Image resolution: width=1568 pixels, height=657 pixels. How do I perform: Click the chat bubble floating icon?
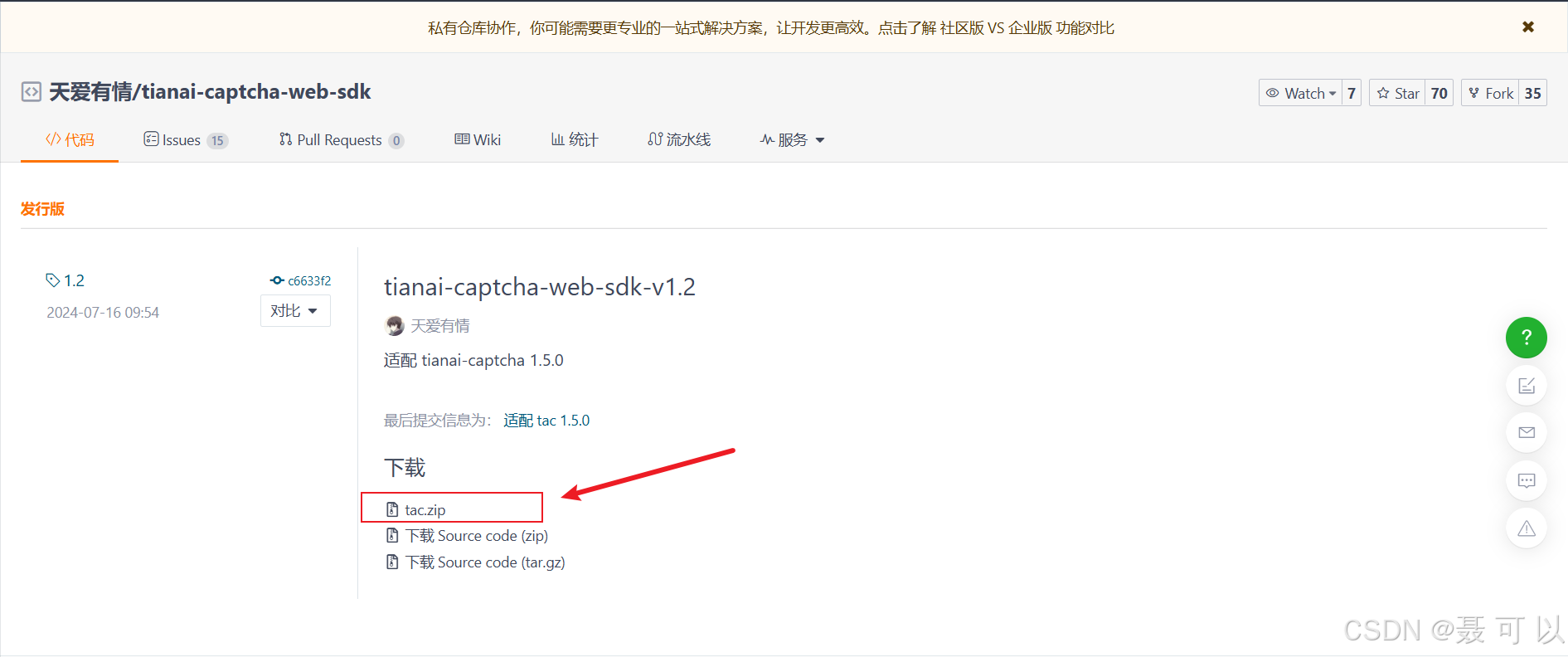click(x=1527, y=480)
